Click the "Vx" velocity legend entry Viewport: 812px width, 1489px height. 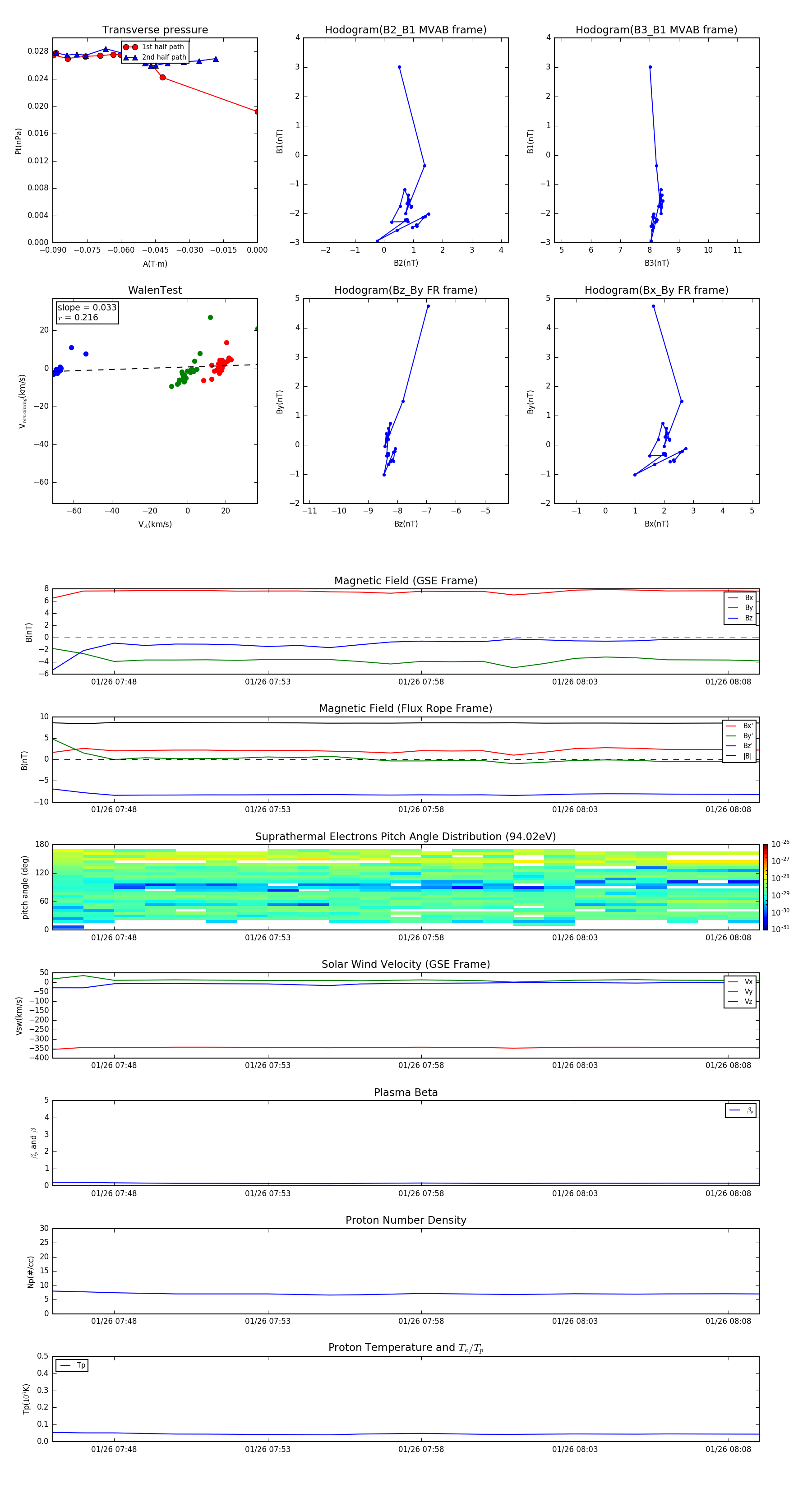pyautogui.click(x=741, y=981)
